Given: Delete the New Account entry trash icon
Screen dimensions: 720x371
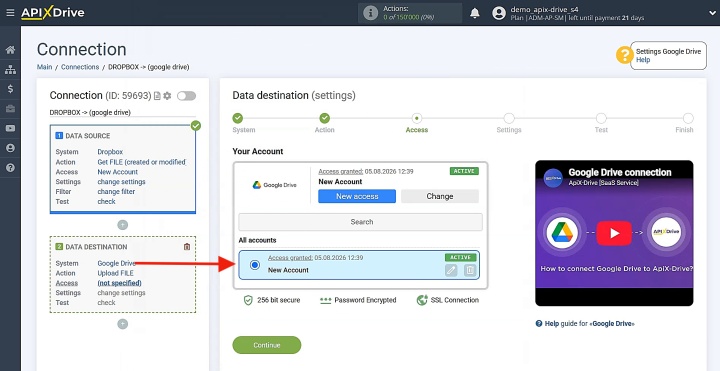Looking at the screenshot, I should pyautogui.click(x=470, y=270).
